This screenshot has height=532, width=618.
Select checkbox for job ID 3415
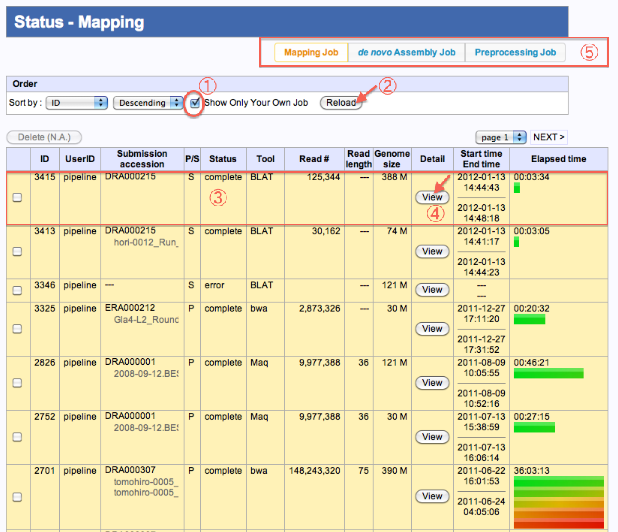[x=16, y=198]
